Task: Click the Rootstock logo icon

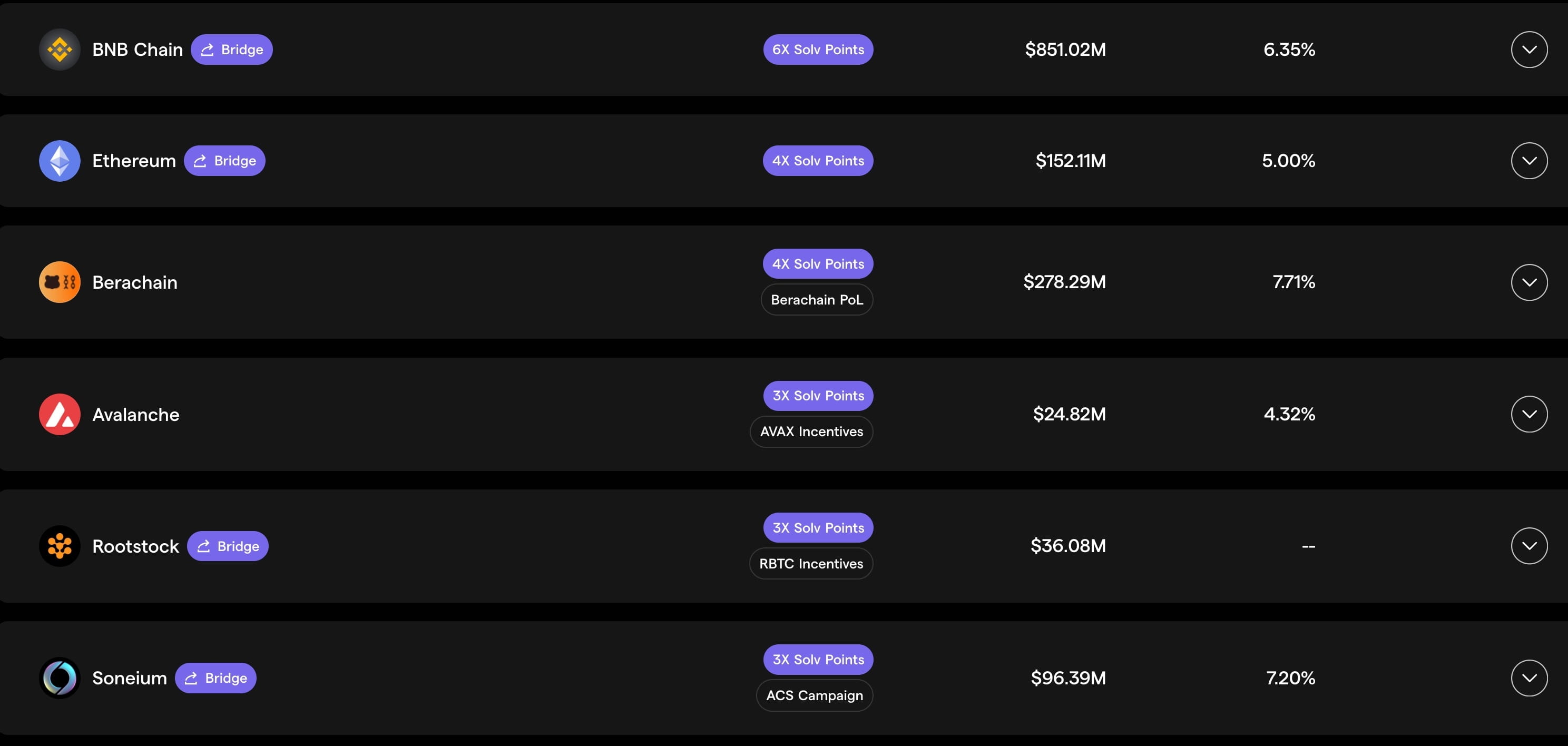Action: 60,546
